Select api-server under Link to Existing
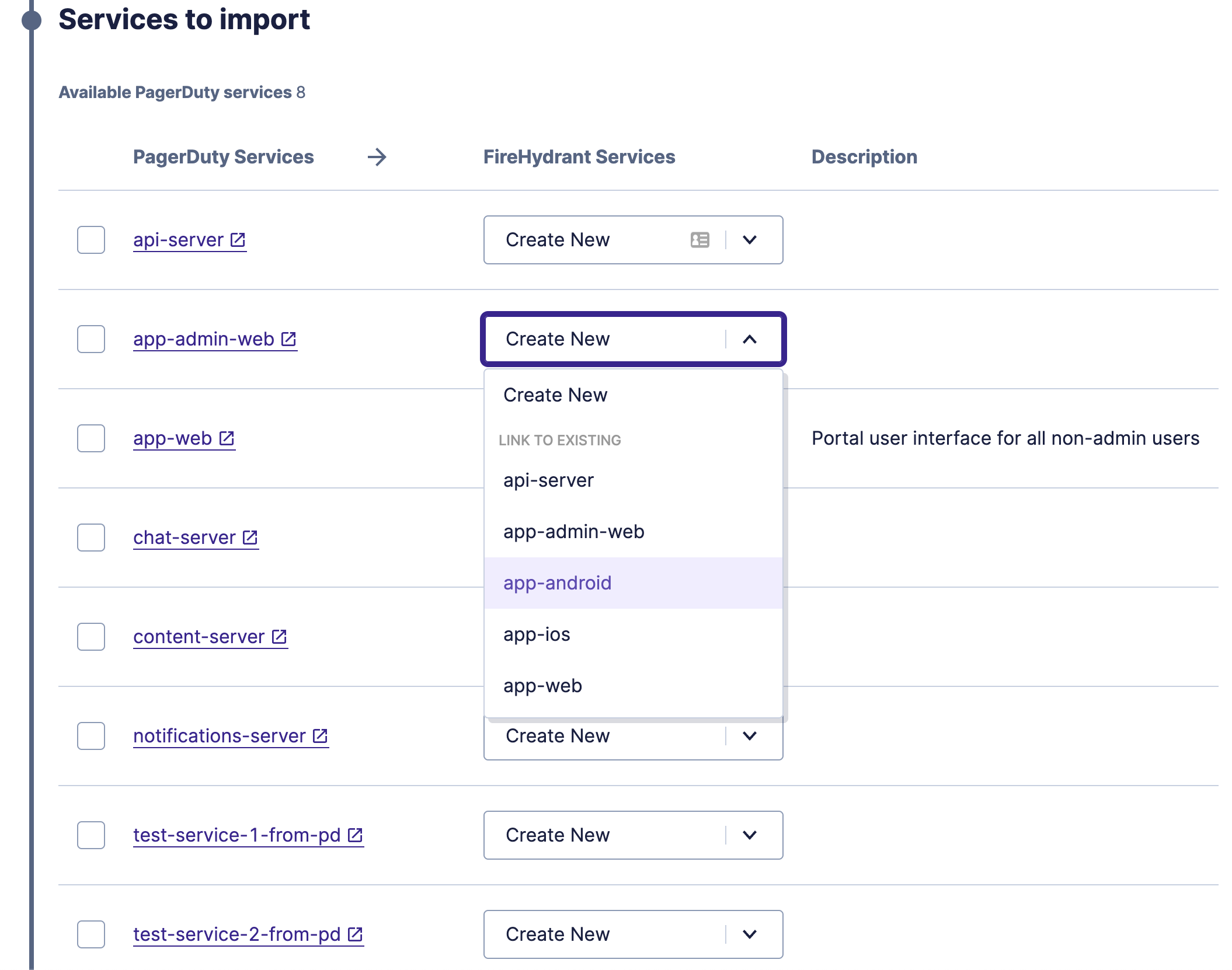Image resolution: width=1232 pixels, height=970 pixels. coord(634,480)
